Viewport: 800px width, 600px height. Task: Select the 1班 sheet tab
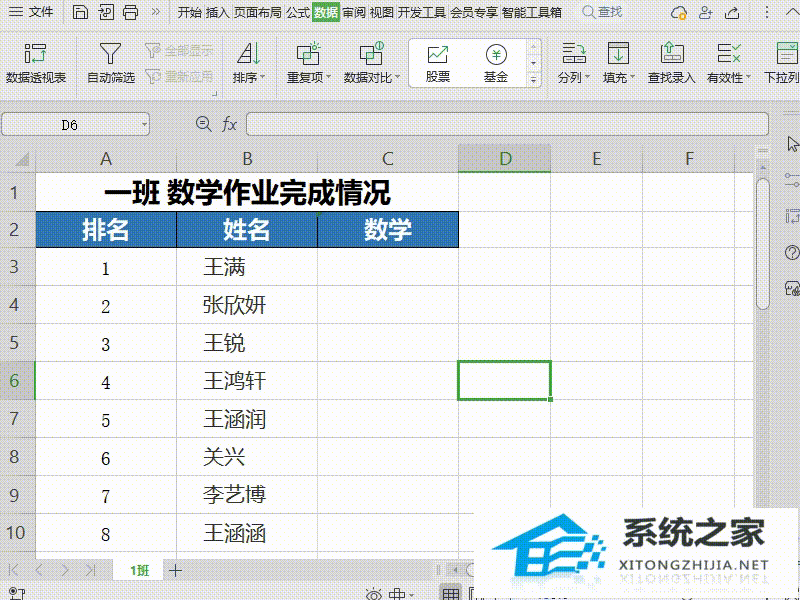pyautogui.click(x=138, y=570)
